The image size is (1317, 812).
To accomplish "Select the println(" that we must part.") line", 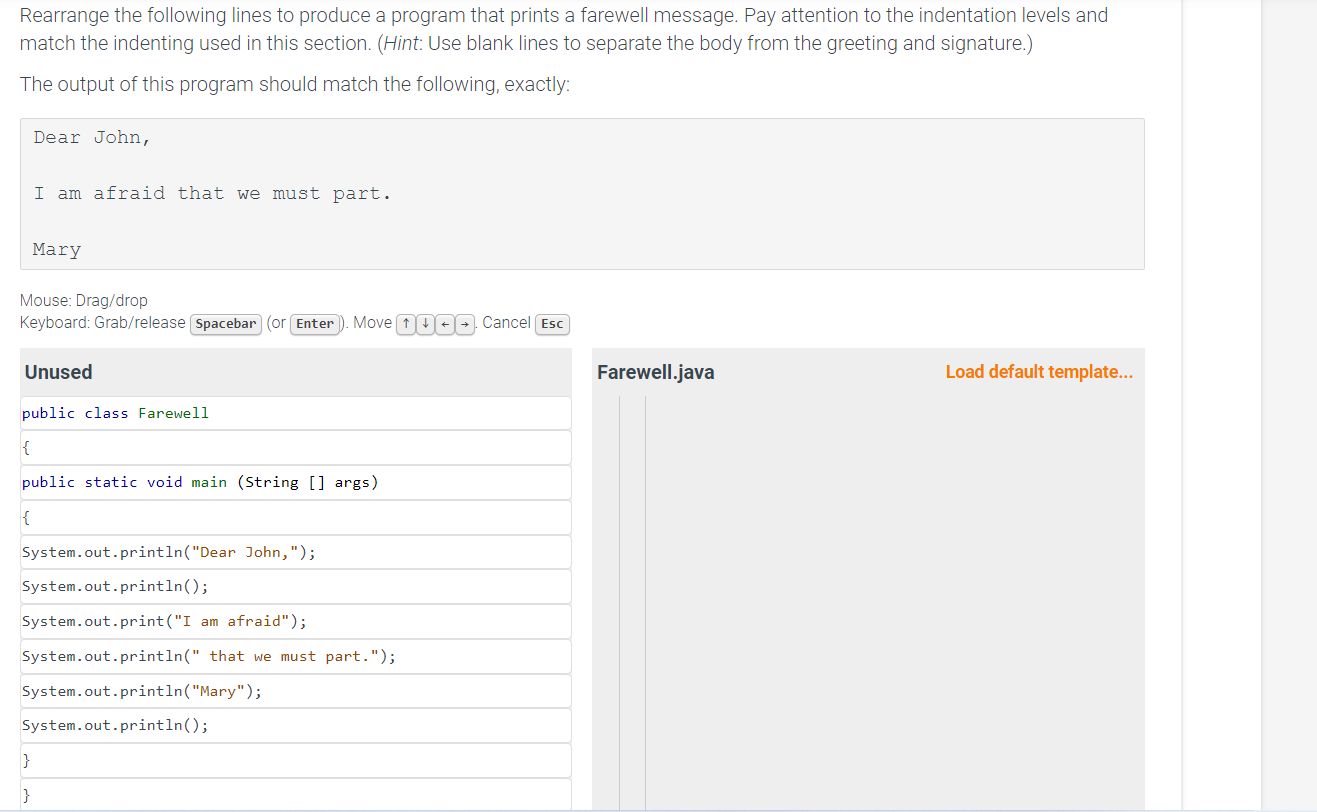I will coord(296,656).
